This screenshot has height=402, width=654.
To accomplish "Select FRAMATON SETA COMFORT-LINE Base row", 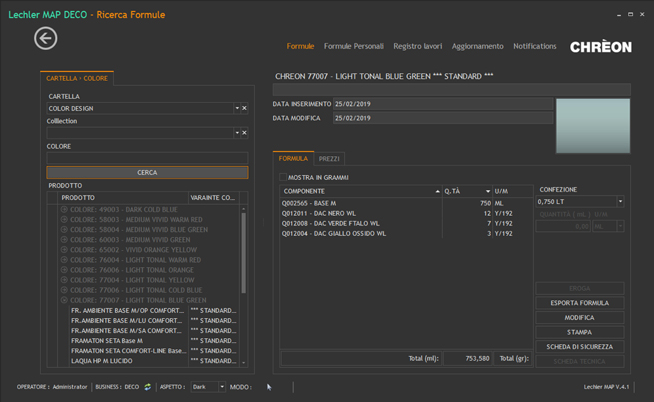I will coord(153,351).
